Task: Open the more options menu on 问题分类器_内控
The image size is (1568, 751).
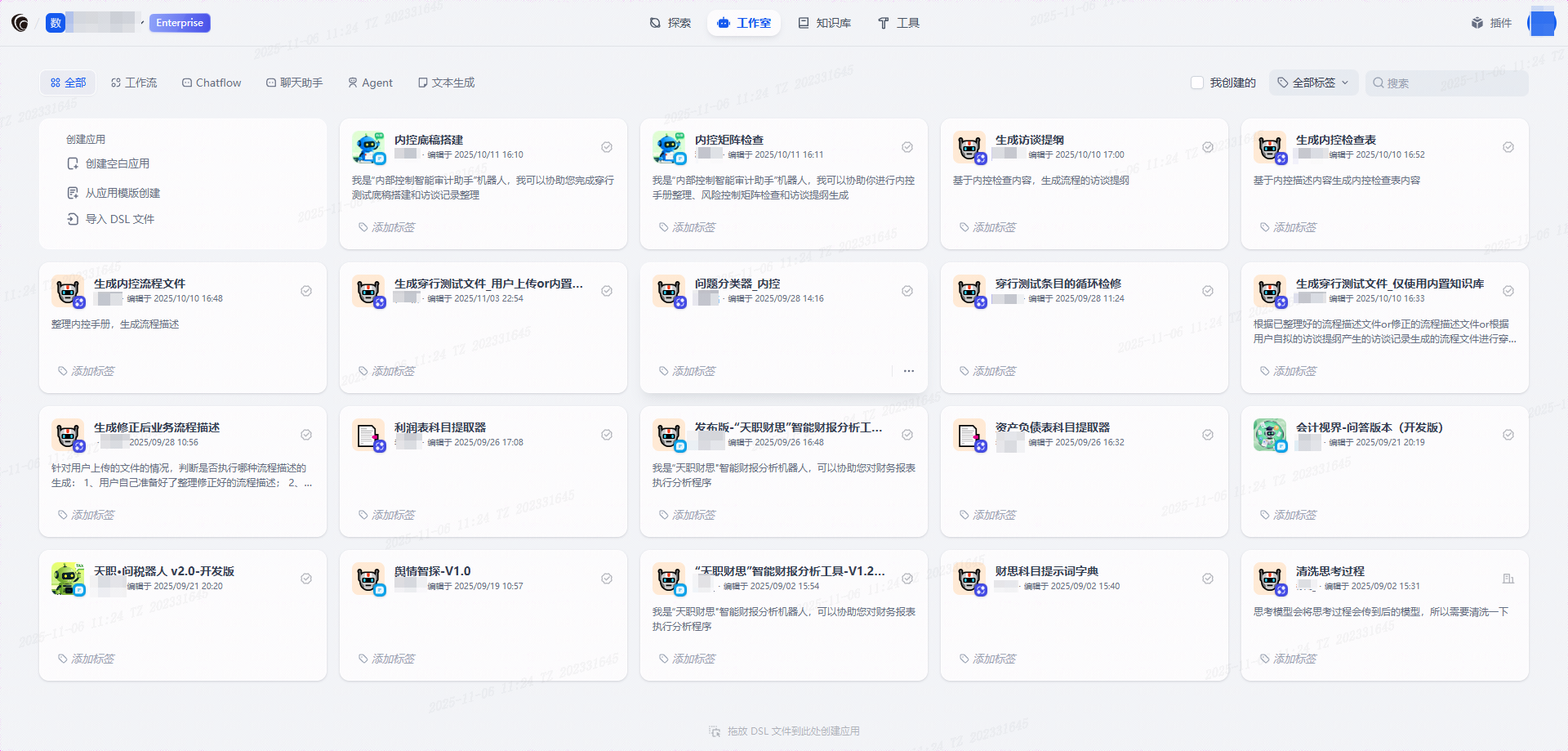Action: pos(909,371)
